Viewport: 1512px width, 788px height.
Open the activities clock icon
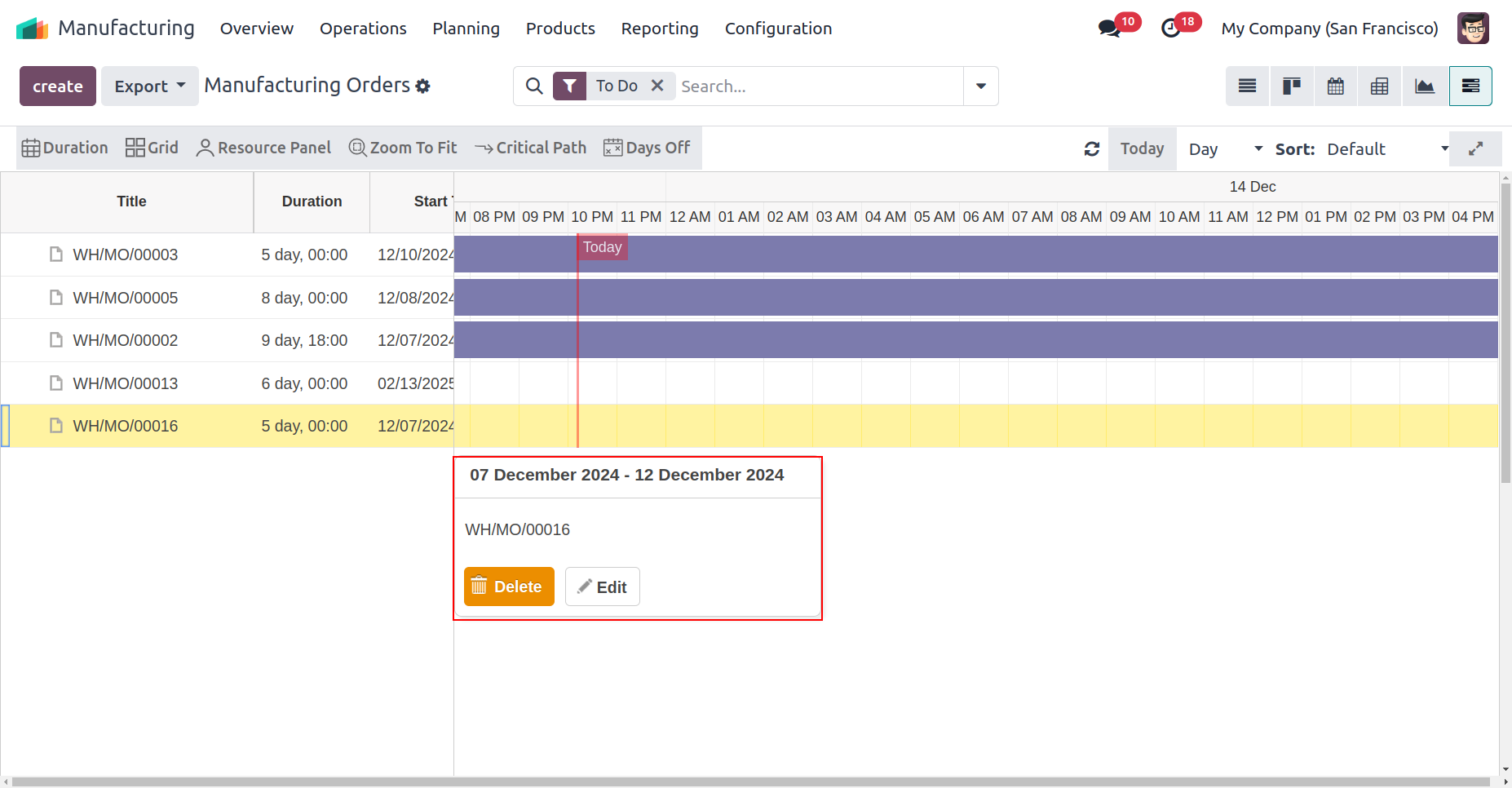coord(1171,29)
